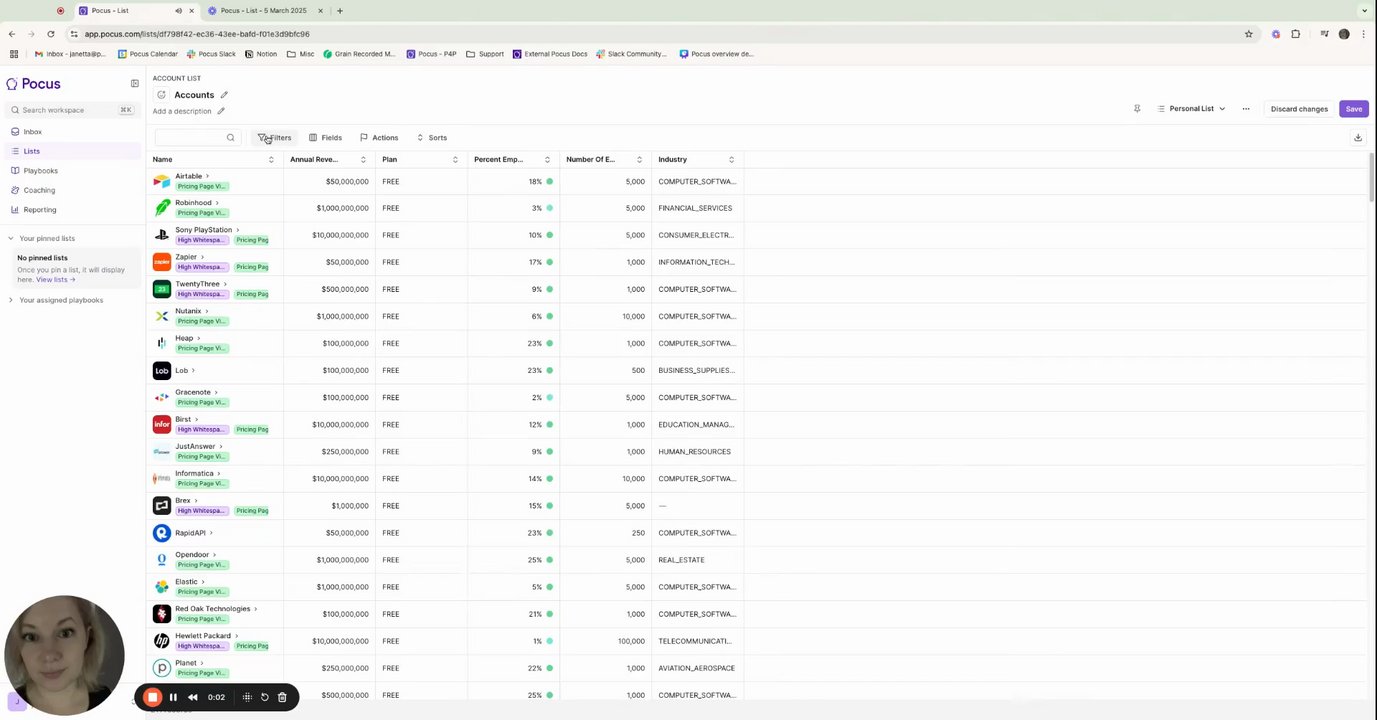Sort by the Name column arrows
Viewport: 1377px width, 720px height.
271,160
